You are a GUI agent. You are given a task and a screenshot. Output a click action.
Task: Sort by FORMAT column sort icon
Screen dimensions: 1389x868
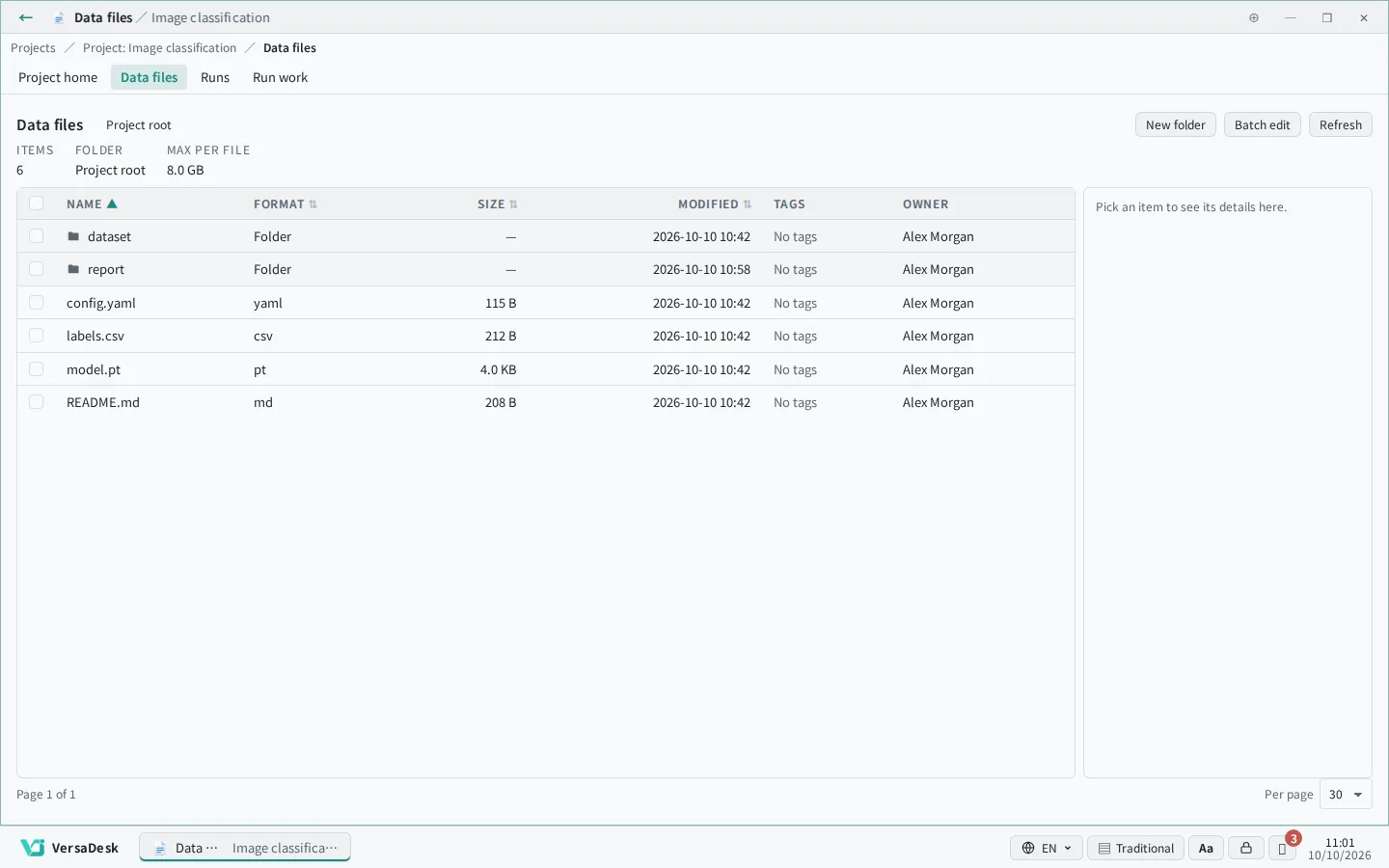313,204
